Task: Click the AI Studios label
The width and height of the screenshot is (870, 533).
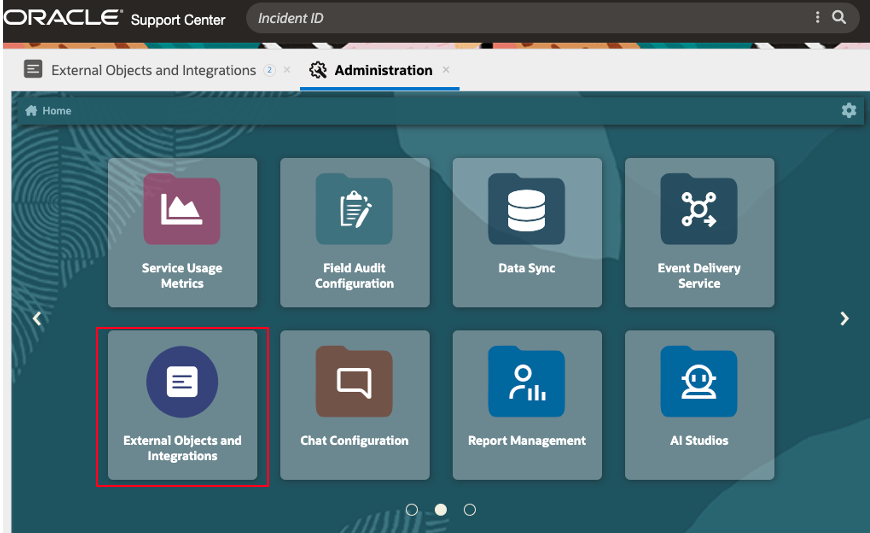Action: 699,441
